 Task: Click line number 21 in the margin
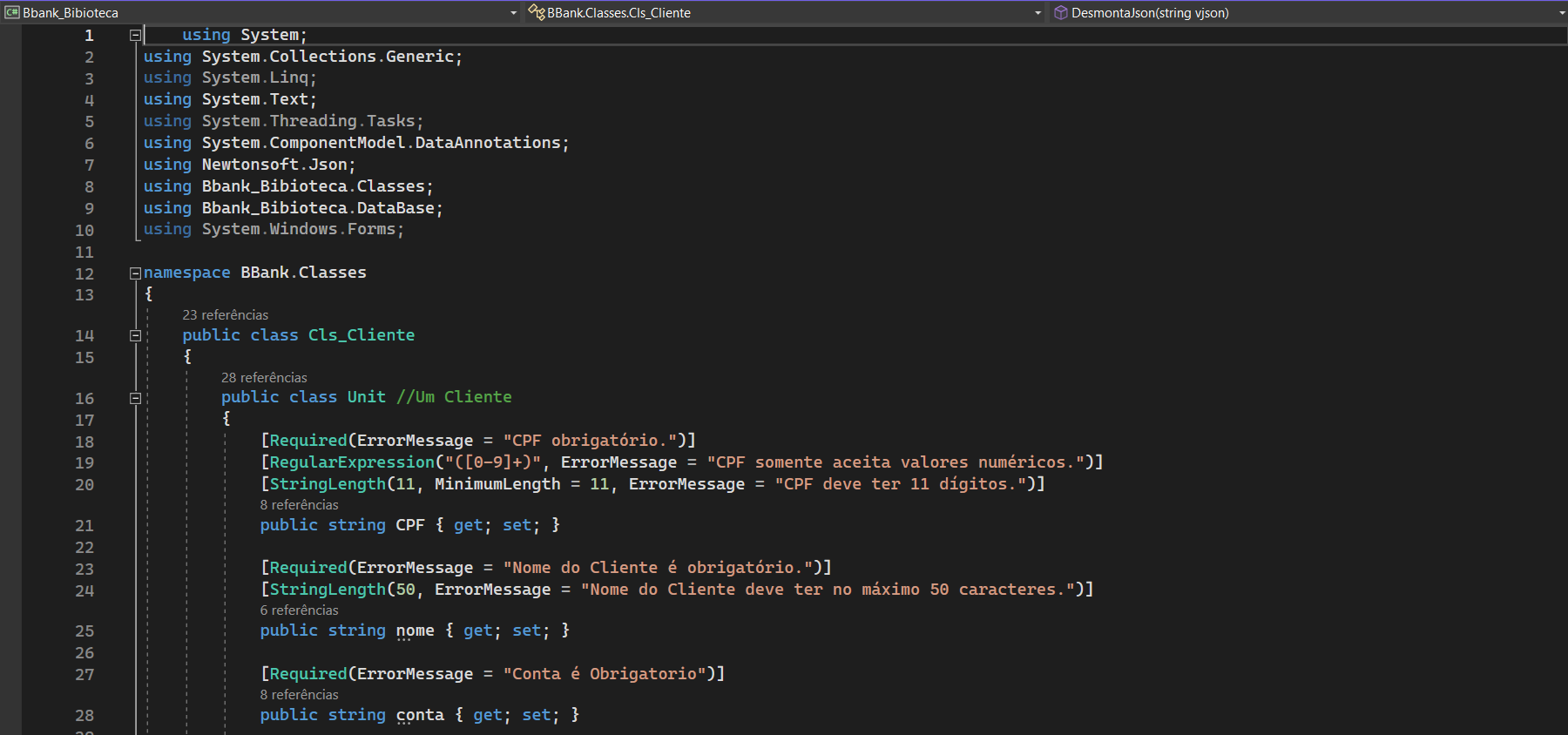[x=84, y=526]
